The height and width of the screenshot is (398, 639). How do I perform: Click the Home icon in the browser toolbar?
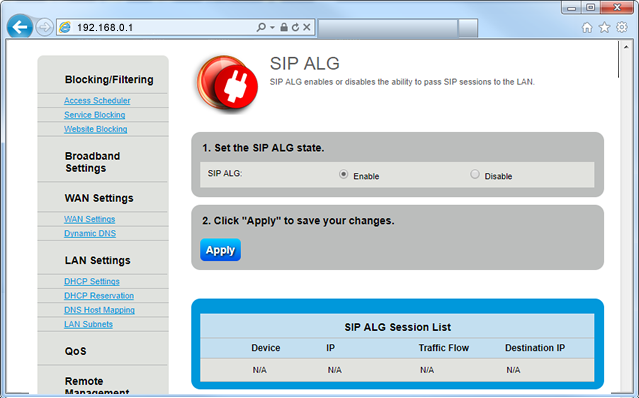[x=587, y=27]
